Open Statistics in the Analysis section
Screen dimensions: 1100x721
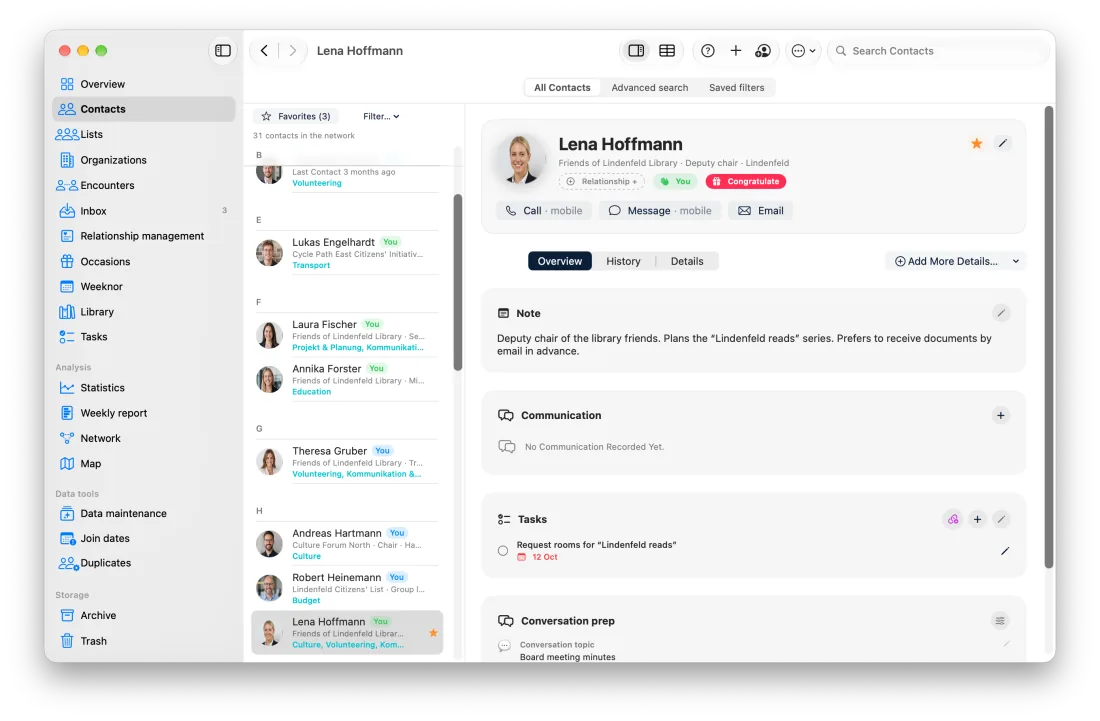click(x=144, y=388)
